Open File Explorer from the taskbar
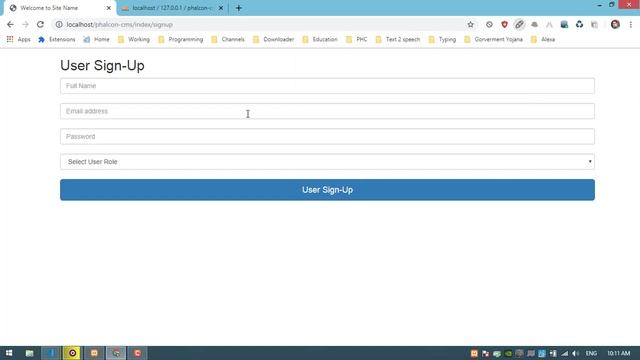 29,353
